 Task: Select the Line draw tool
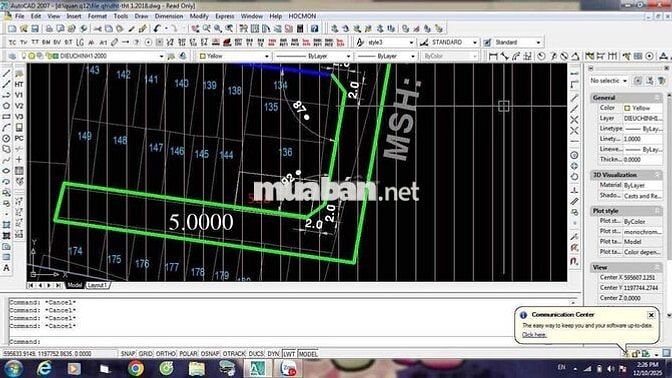pos(6,73)
